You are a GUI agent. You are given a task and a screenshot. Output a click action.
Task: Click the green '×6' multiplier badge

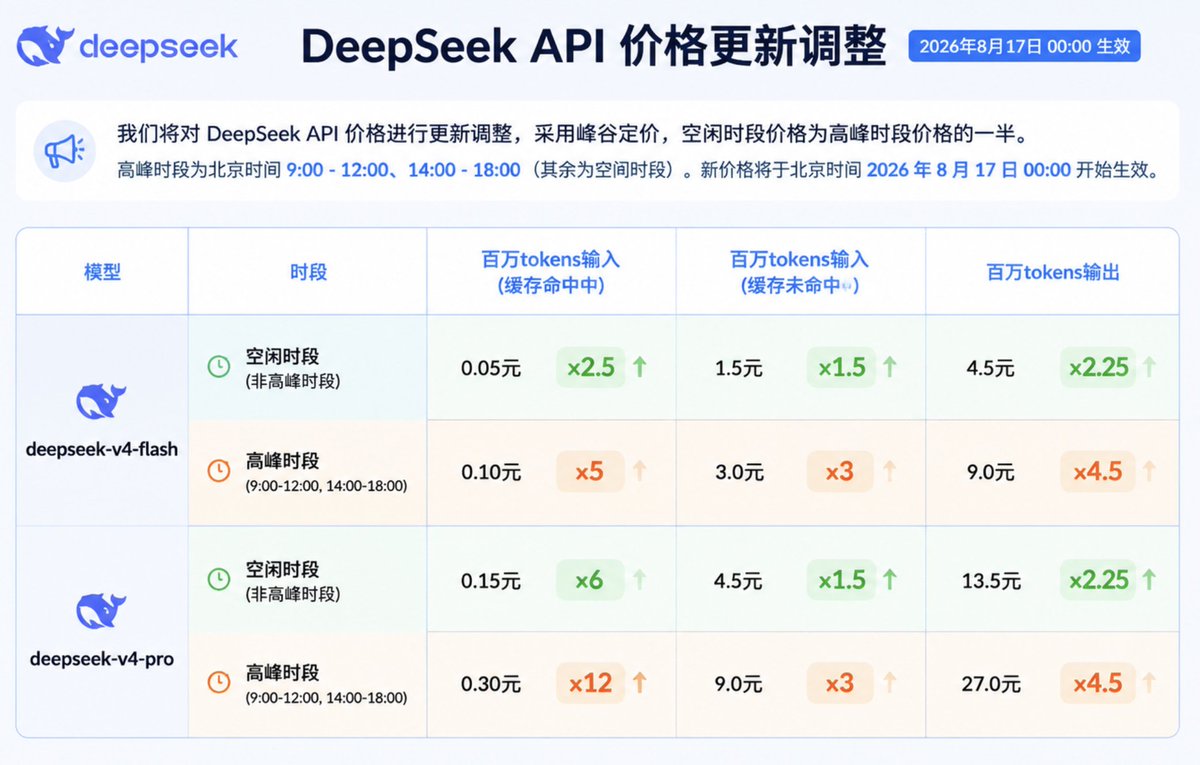coord(590,579)
